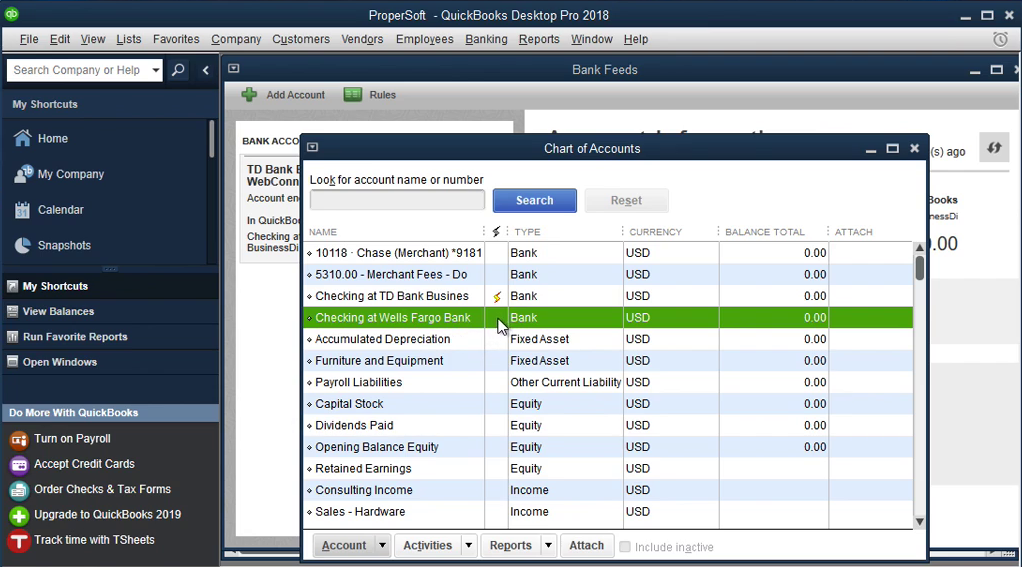The width and height of the screenshot is (1022, 567).
Task: Toggle the Include inactive checkbox
Action: [x=624, y=547]
